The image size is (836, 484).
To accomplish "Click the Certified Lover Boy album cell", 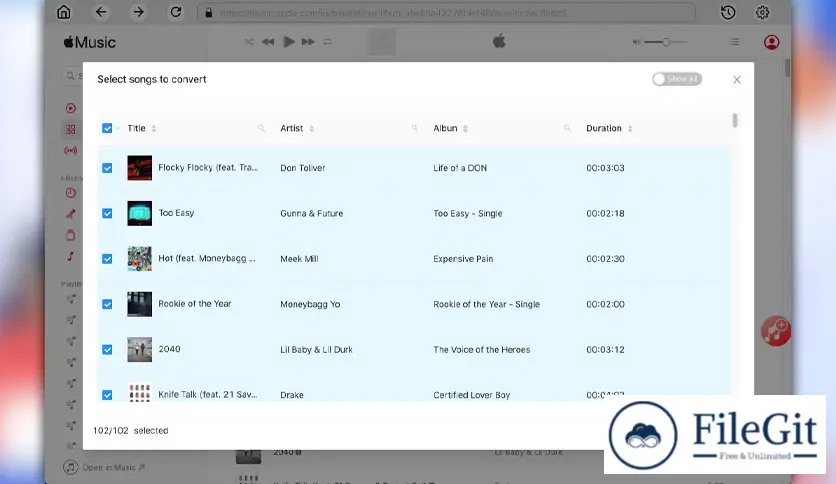I will click(471, 395).
